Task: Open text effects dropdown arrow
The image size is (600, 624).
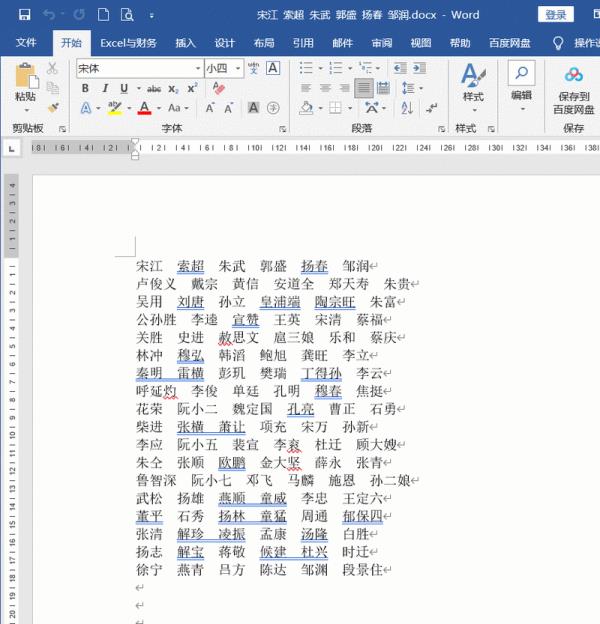Action: click(x=98, y=108)
